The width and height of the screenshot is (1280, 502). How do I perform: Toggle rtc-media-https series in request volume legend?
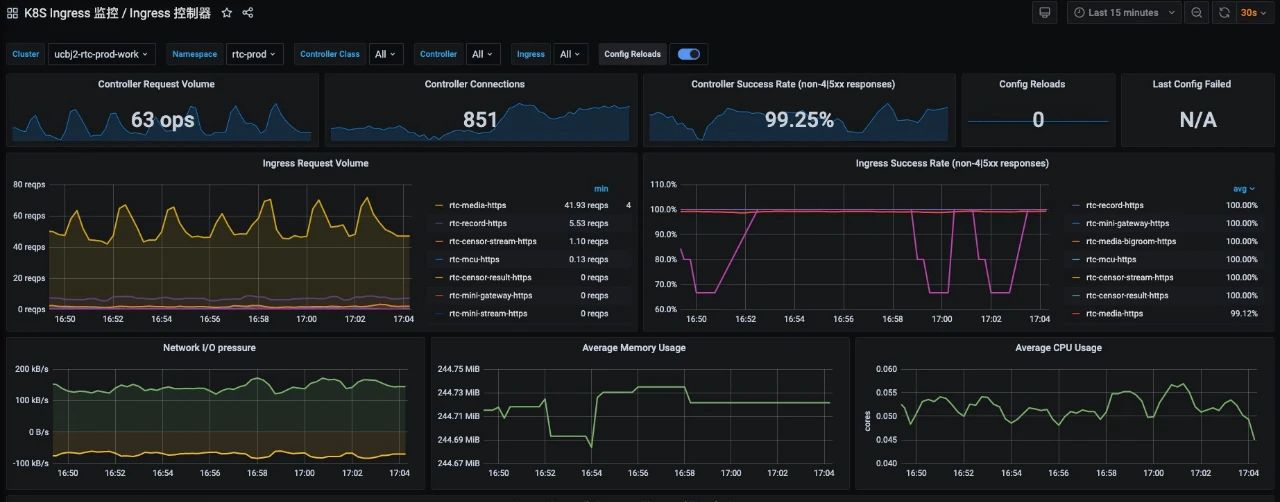pos(478,206)
